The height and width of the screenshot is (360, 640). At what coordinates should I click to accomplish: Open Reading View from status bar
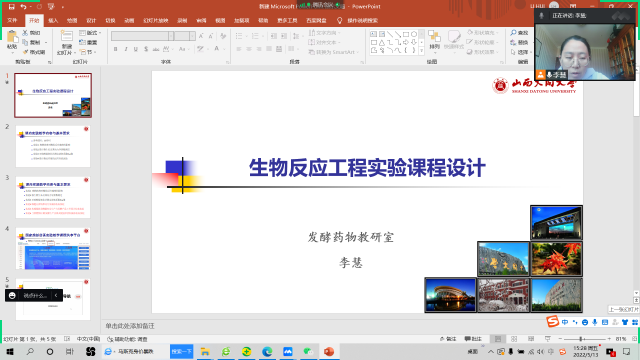tap(531, 339)
